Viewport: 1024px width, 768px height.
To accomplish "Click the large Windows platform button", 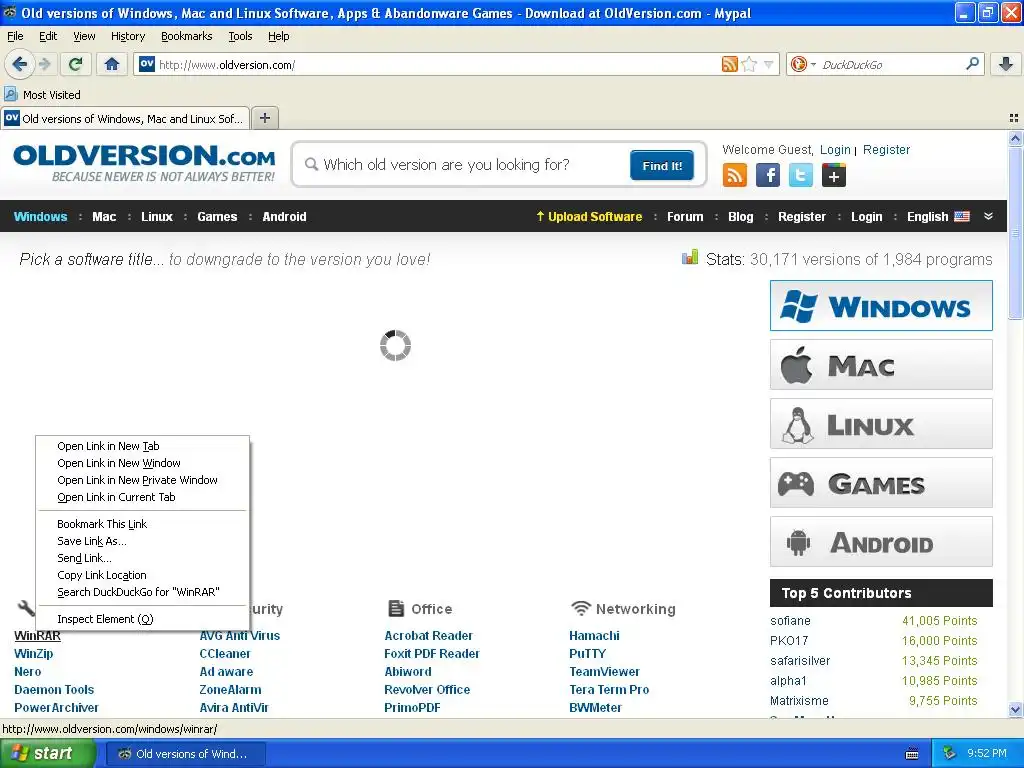I will point(881,306).
